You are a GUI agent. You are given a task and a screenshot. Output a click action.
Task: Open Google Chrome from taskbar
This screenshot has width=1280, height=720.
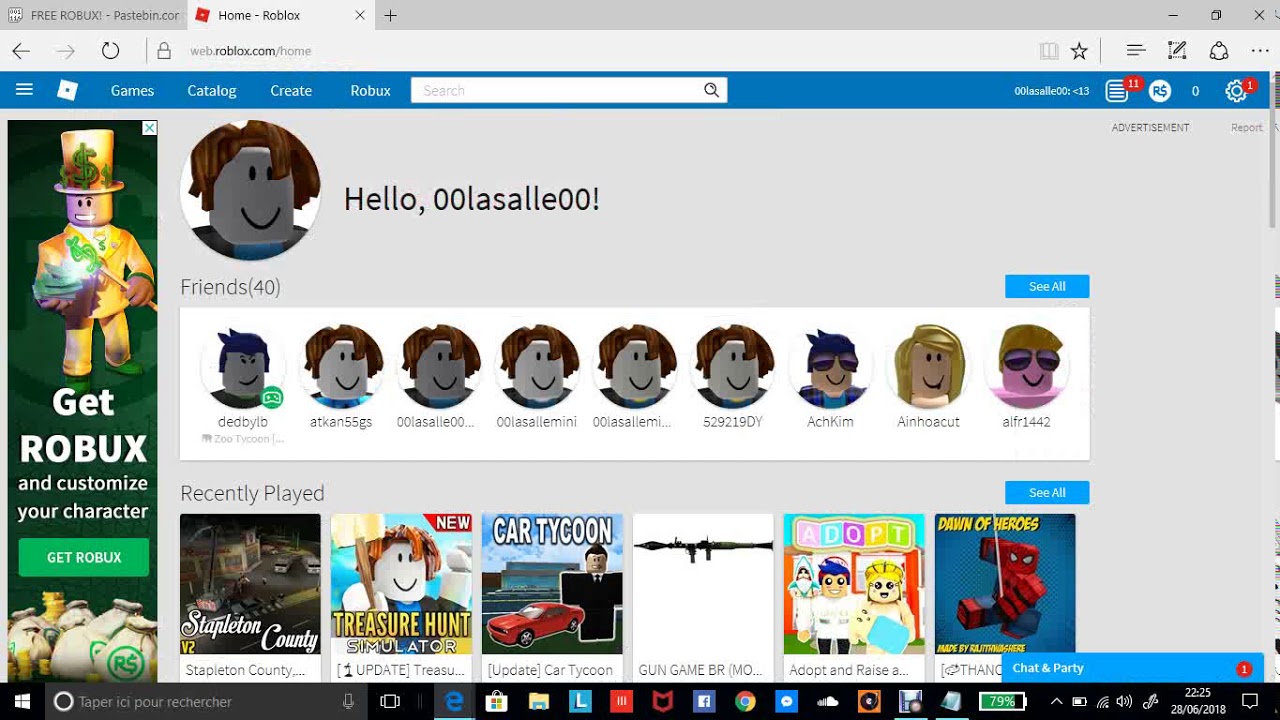click(745, 702)
